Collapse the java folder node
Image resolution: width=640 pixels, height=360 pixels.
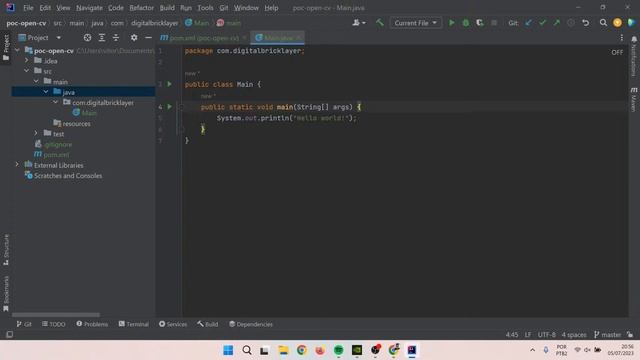tap(46, 92)
